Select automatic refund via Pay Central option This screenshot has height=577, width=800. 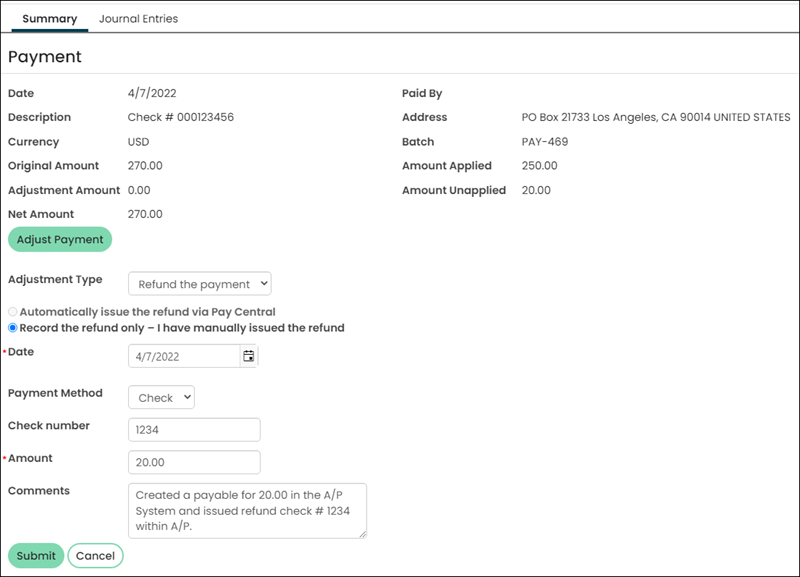(x=13, y=312)
